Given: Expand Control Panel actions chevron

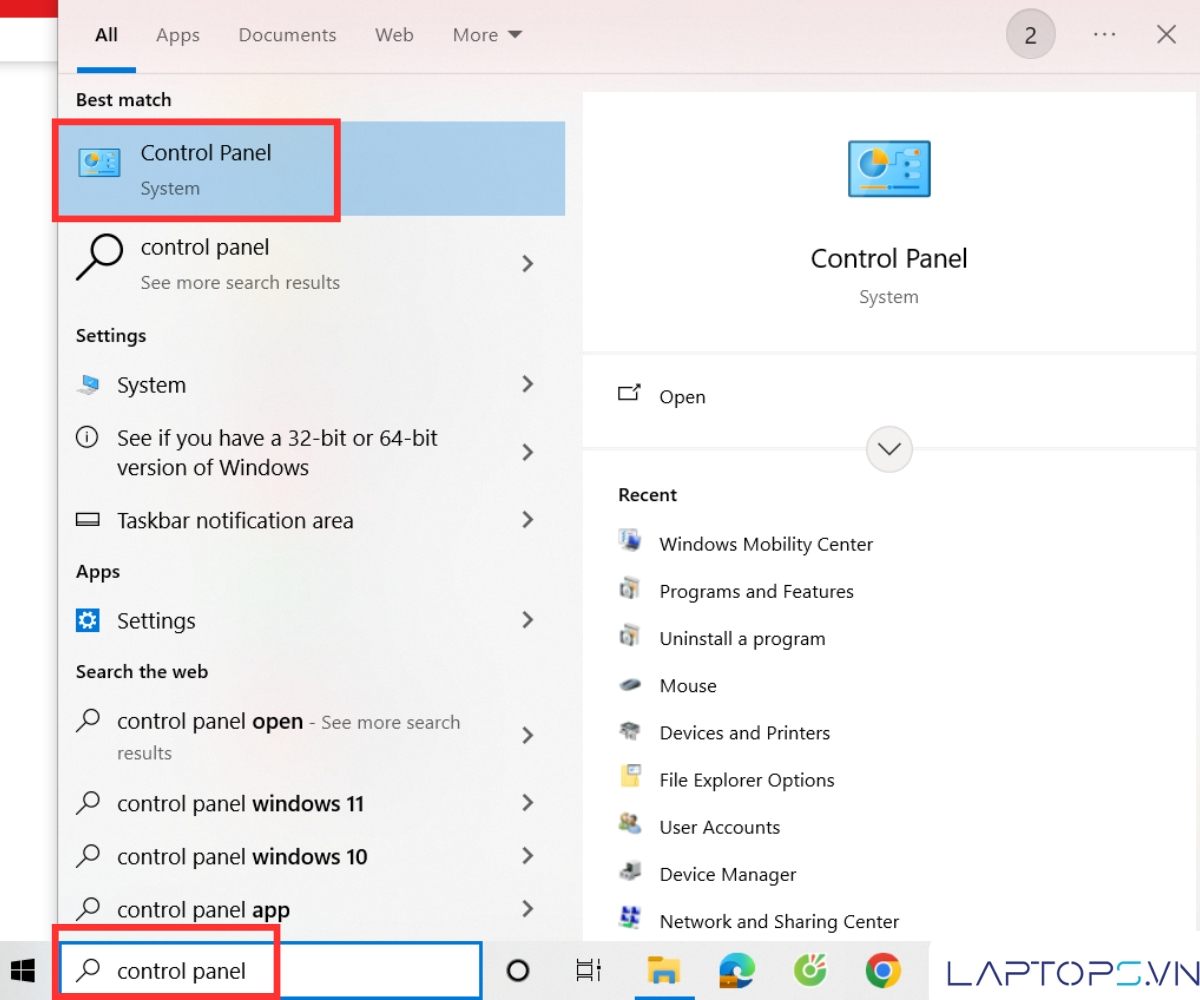Looking at the screenshot, I should coord(889,449).
